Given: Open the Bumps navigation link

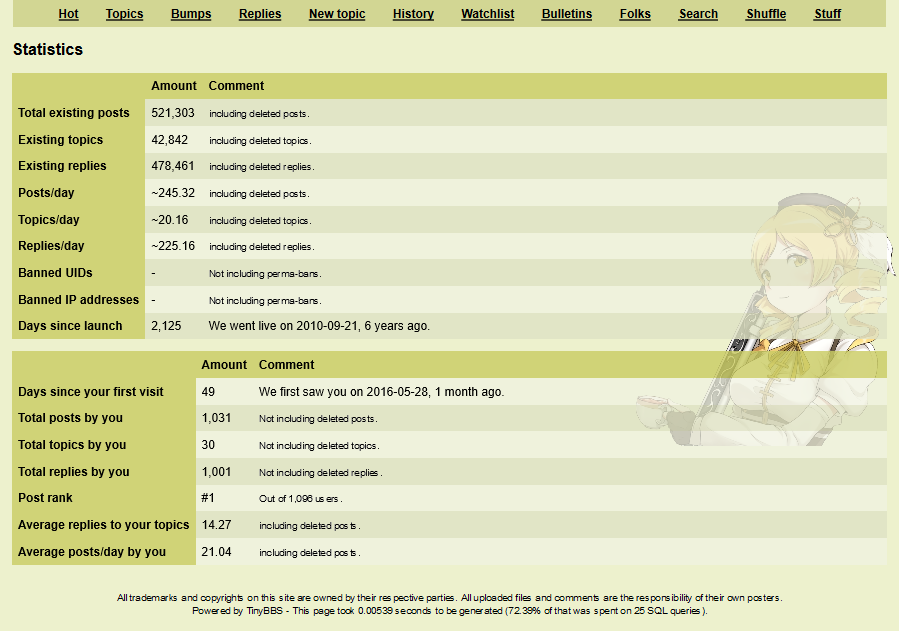Looking at the screenshot, I should tap(191, 14).
